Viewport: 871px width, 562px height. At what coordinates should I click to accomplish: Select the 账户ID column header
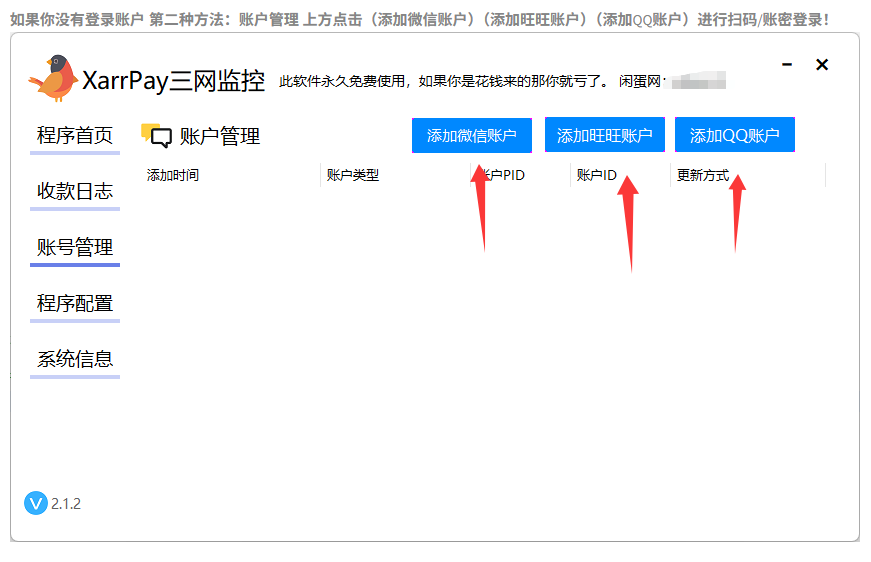597,175
